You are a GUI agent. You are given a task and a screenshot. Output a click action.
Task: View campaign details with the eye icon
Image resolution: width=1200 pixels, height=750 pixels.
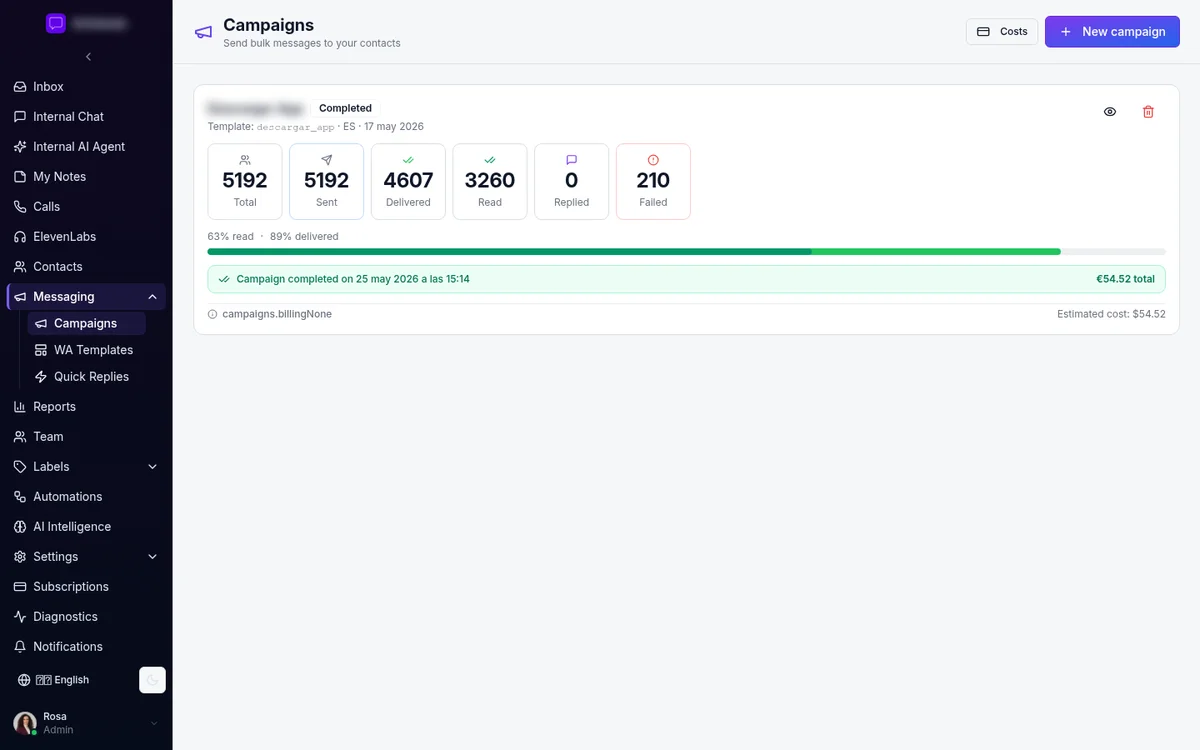[1110, 112]
